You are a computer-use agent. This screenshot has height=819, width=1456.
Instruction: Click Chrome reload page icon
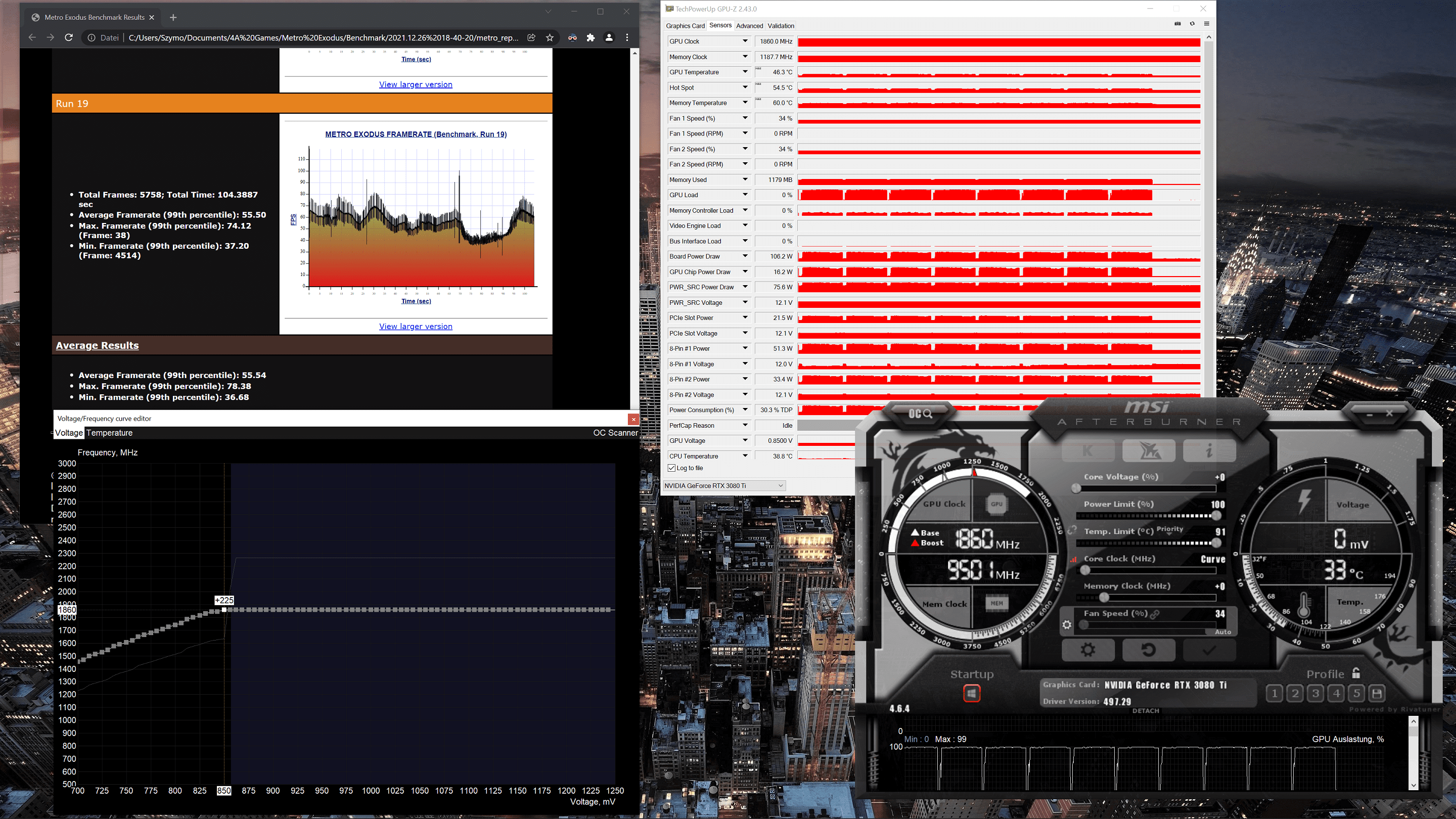(x=69, y=37)
